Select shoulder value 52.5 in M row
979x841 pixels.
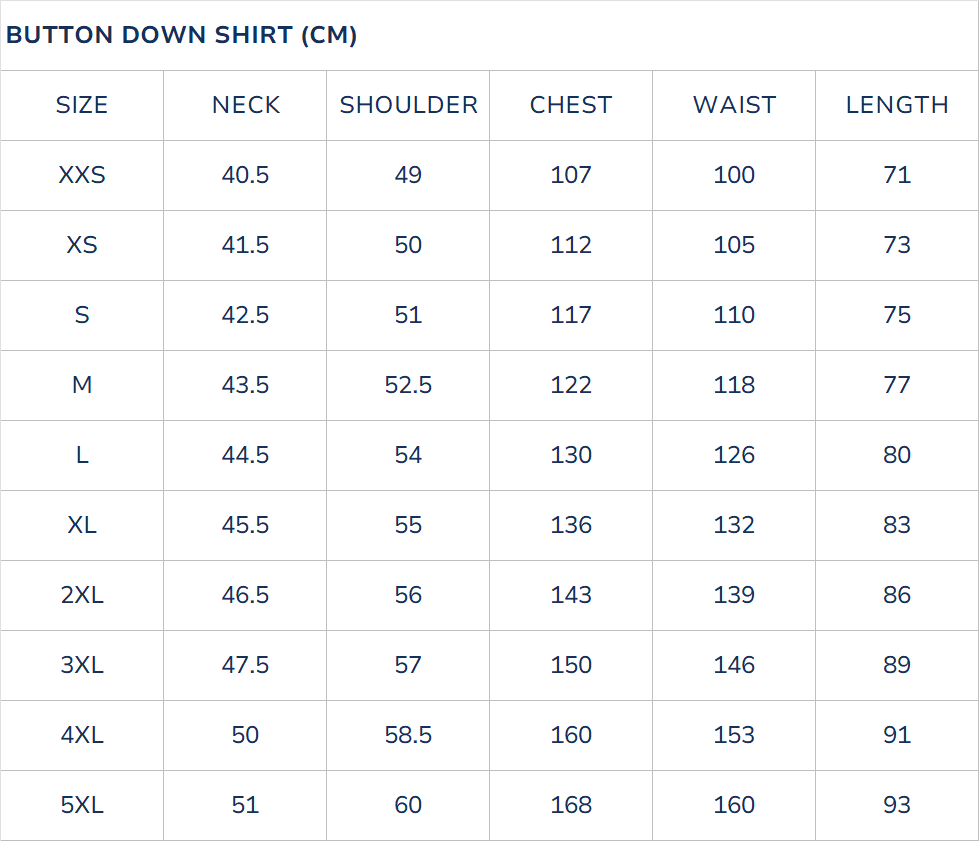408,385
